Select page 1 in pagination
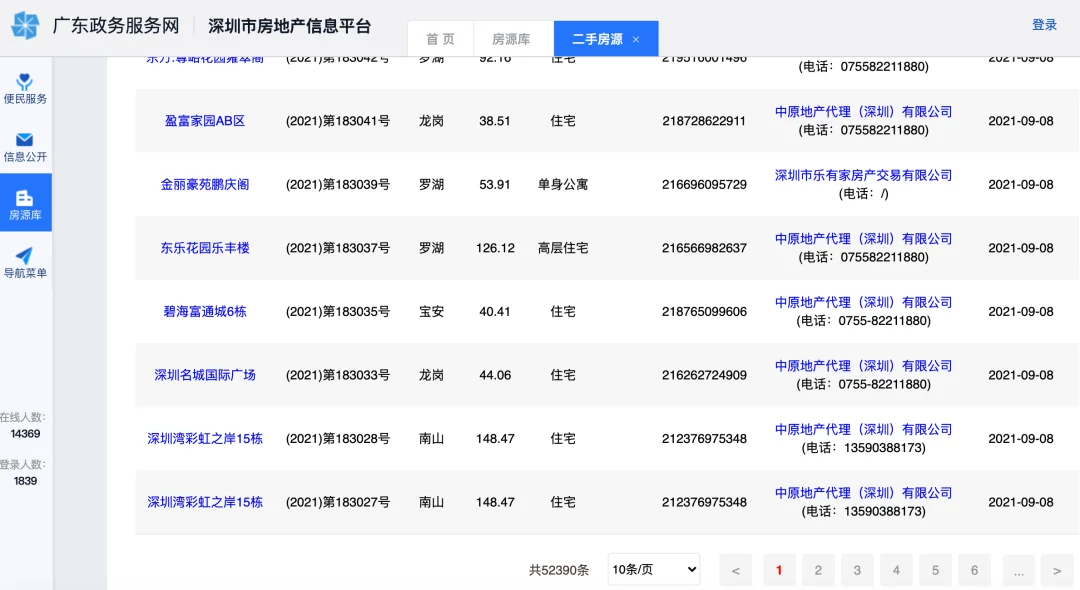This screenshot has height=590, width=1080. pyautogui.click(x=779, y=570)
